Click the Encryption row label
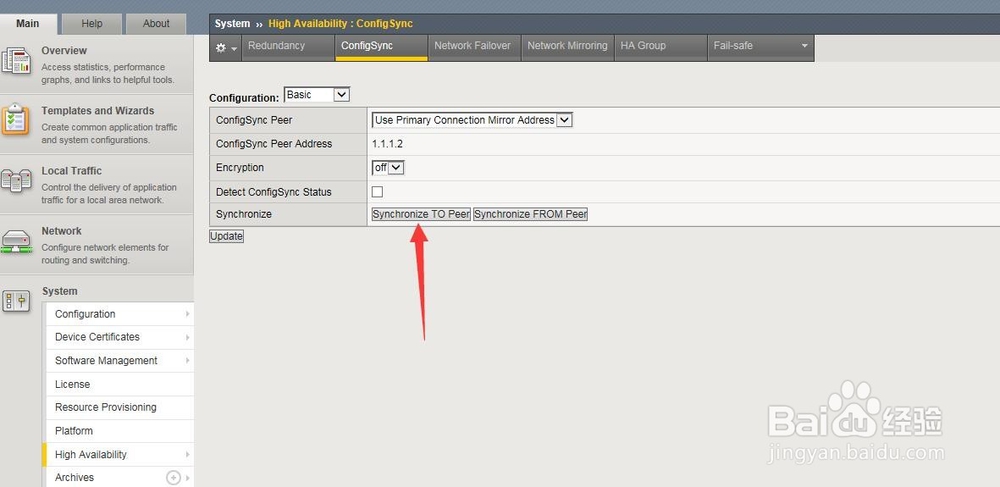This screenshot has height=487, width=1000. [240, 168]
